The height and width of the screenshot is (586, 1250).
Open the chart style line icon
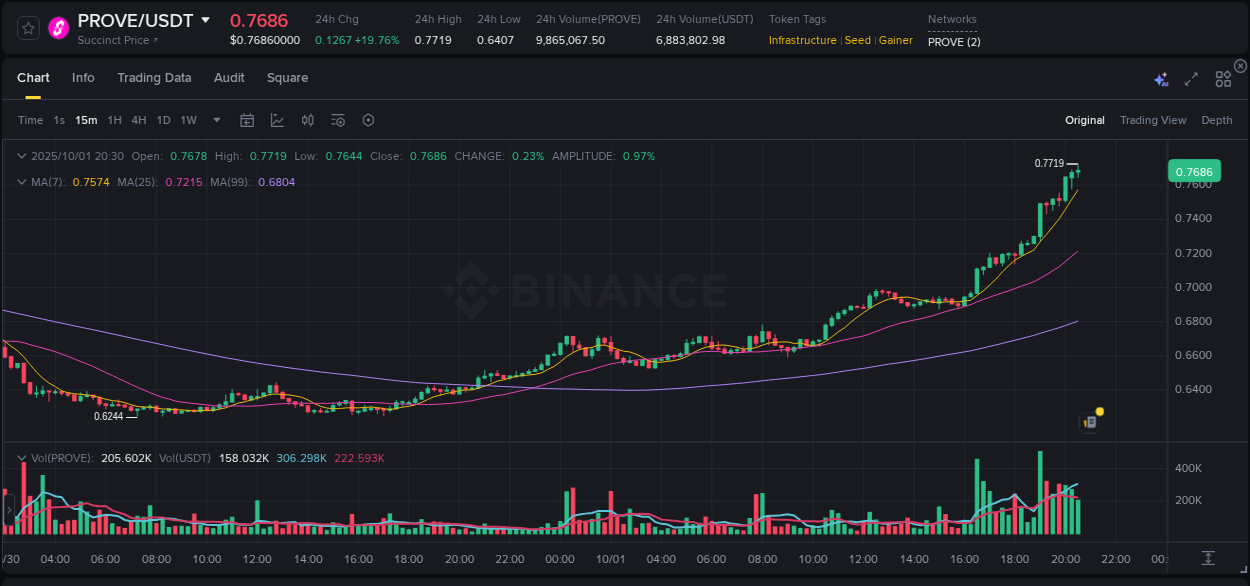coord(277,120)
